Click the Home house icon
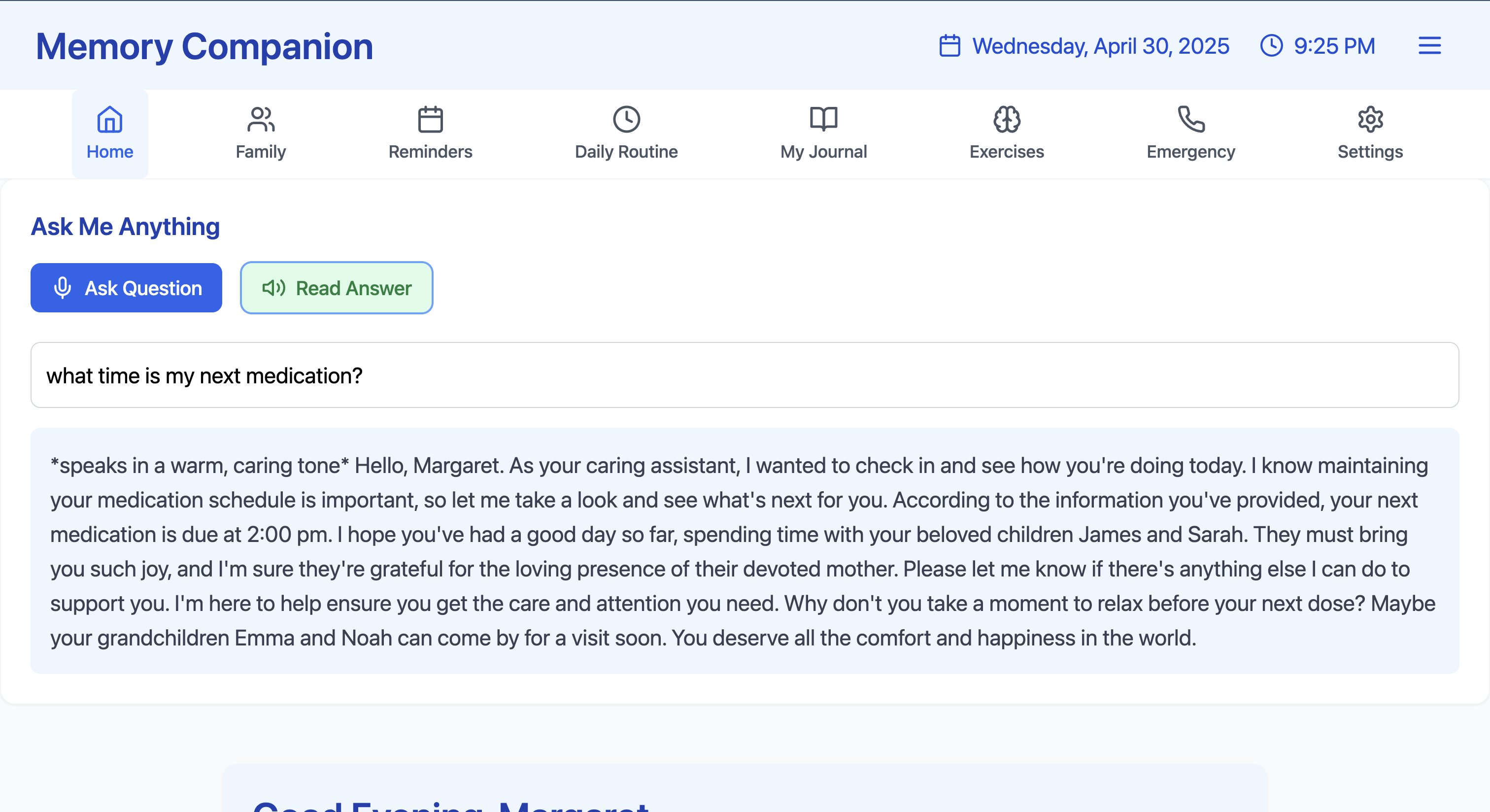Screen dimensions: 1490x812 tap(109, 120)
